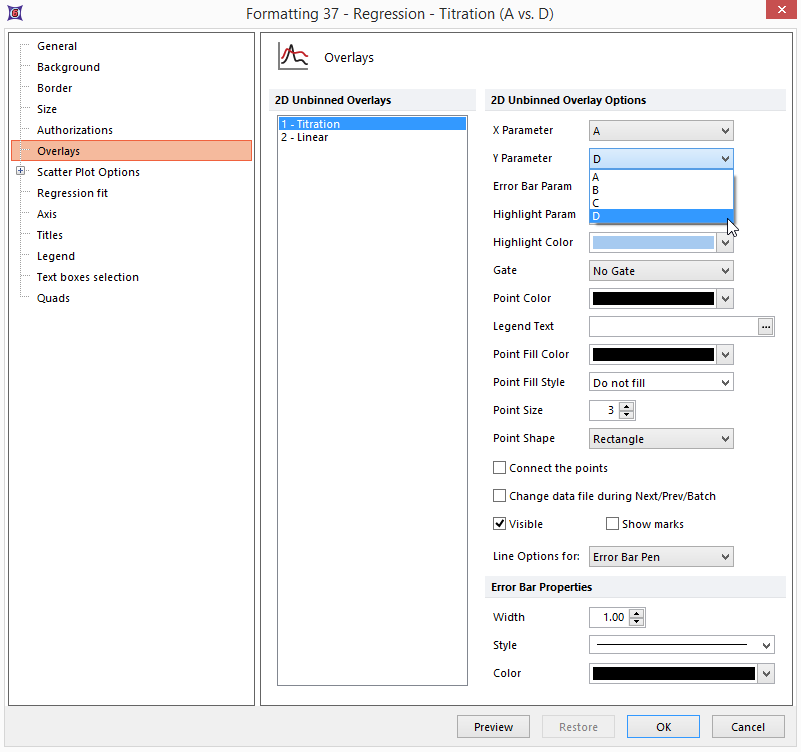Select option B in Y Parameter list
801x752 pixels.
coord(596,190)
